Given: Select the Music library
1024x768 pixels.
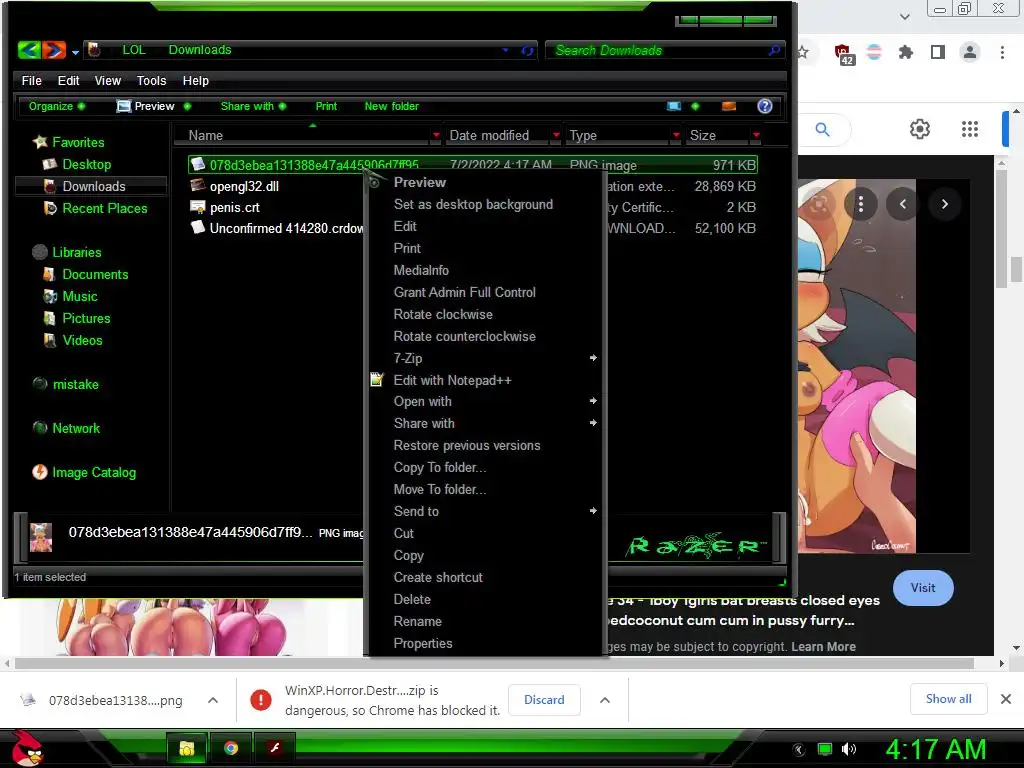Looking at the screenshot, I should pos(71,296).
